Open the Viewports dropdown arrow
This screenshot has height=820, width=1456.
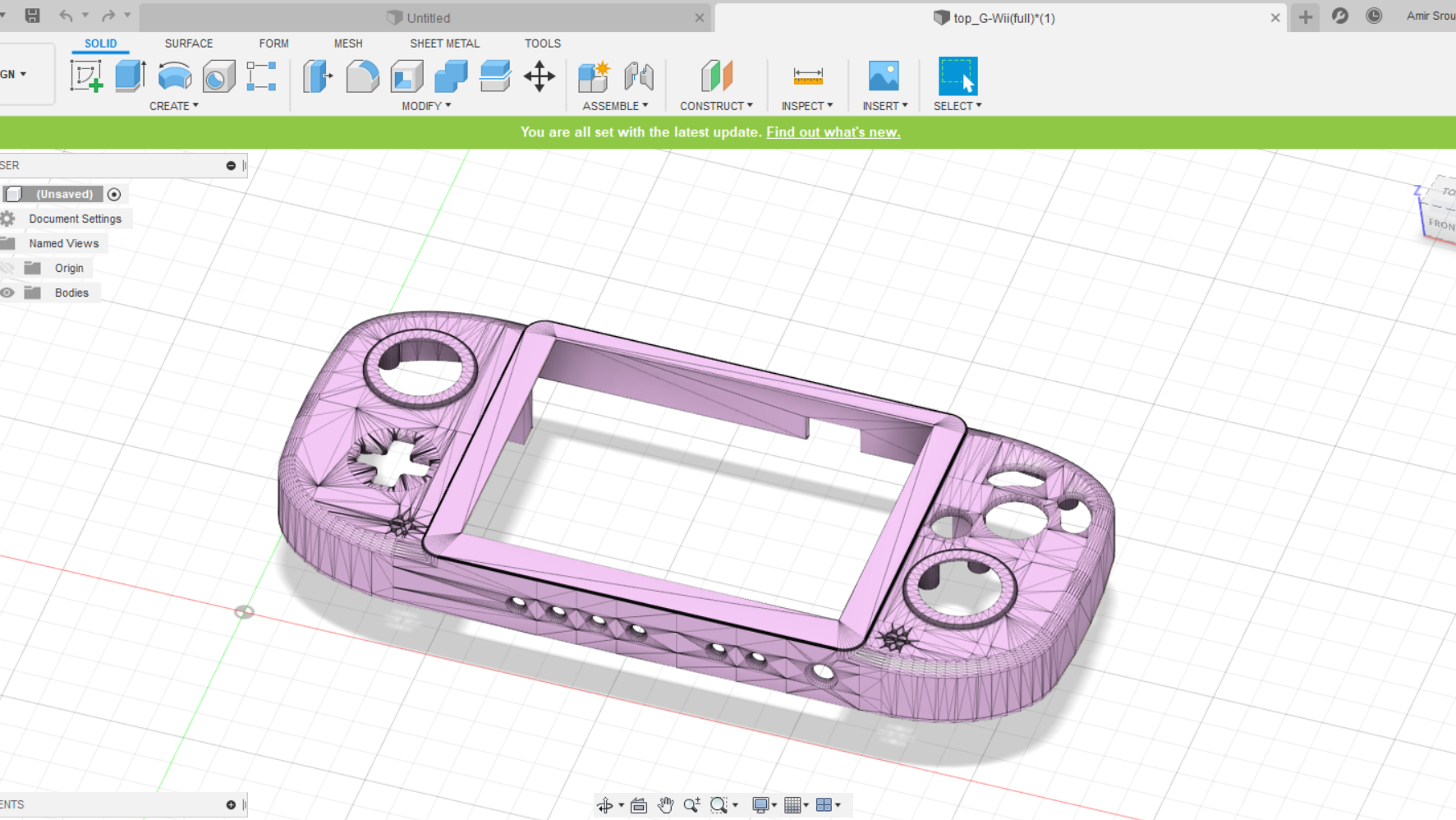(x=838, y=805)
